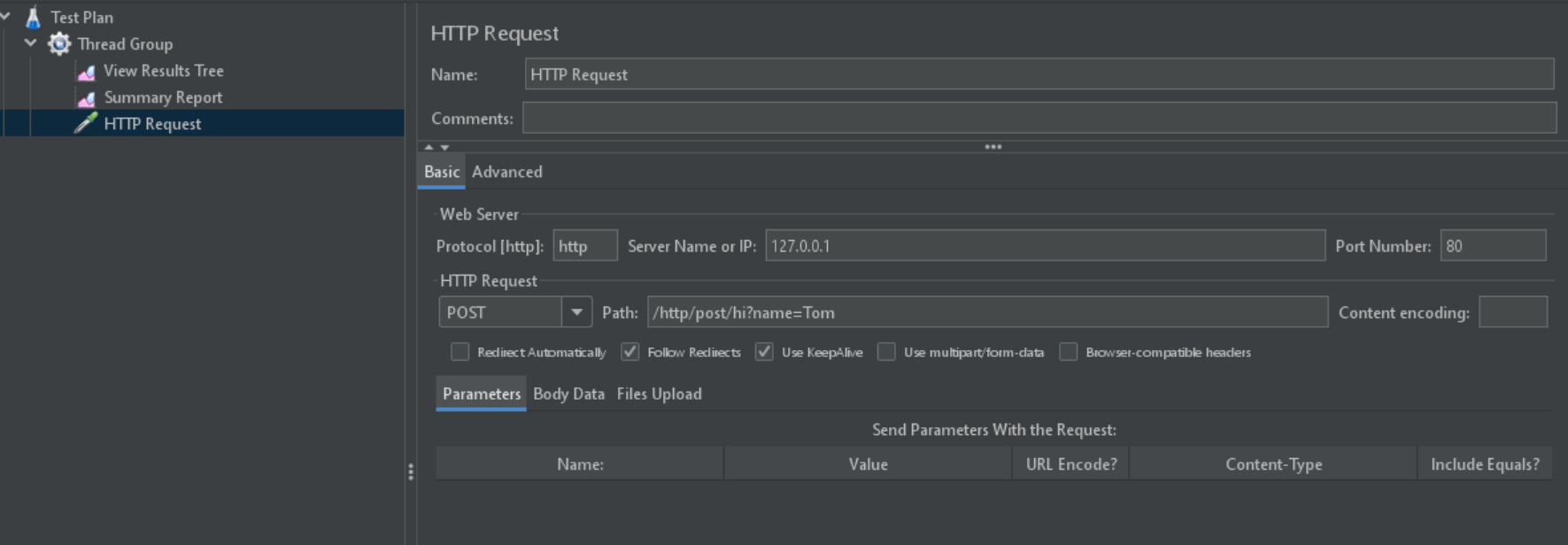Select the Files Upload tab
The image size is (1568, 545).
[x=659, y=394]
